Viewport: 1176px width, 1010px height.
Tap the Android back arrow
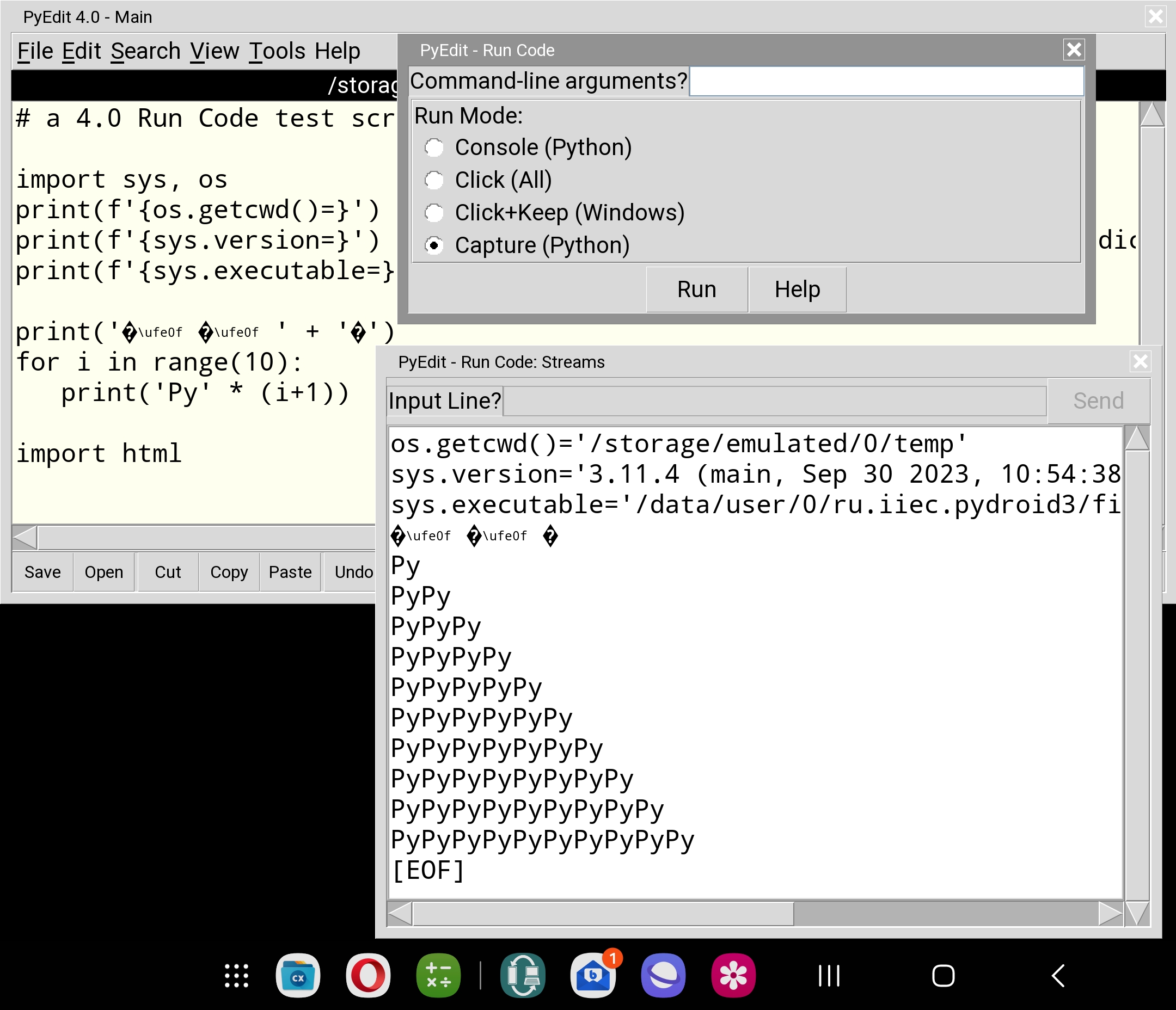click(1058, 976)
